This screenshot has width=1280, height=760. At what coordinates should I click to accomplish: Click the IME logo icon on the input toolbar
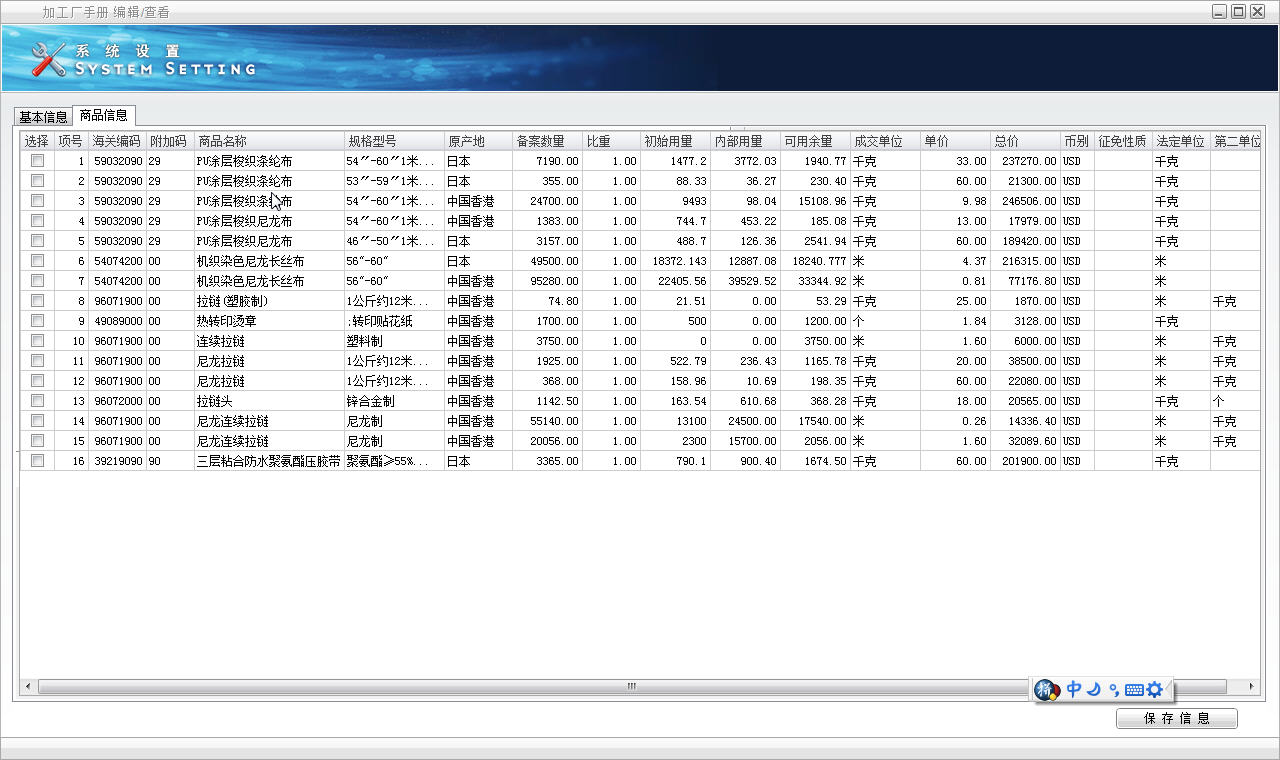point(1046,690)
